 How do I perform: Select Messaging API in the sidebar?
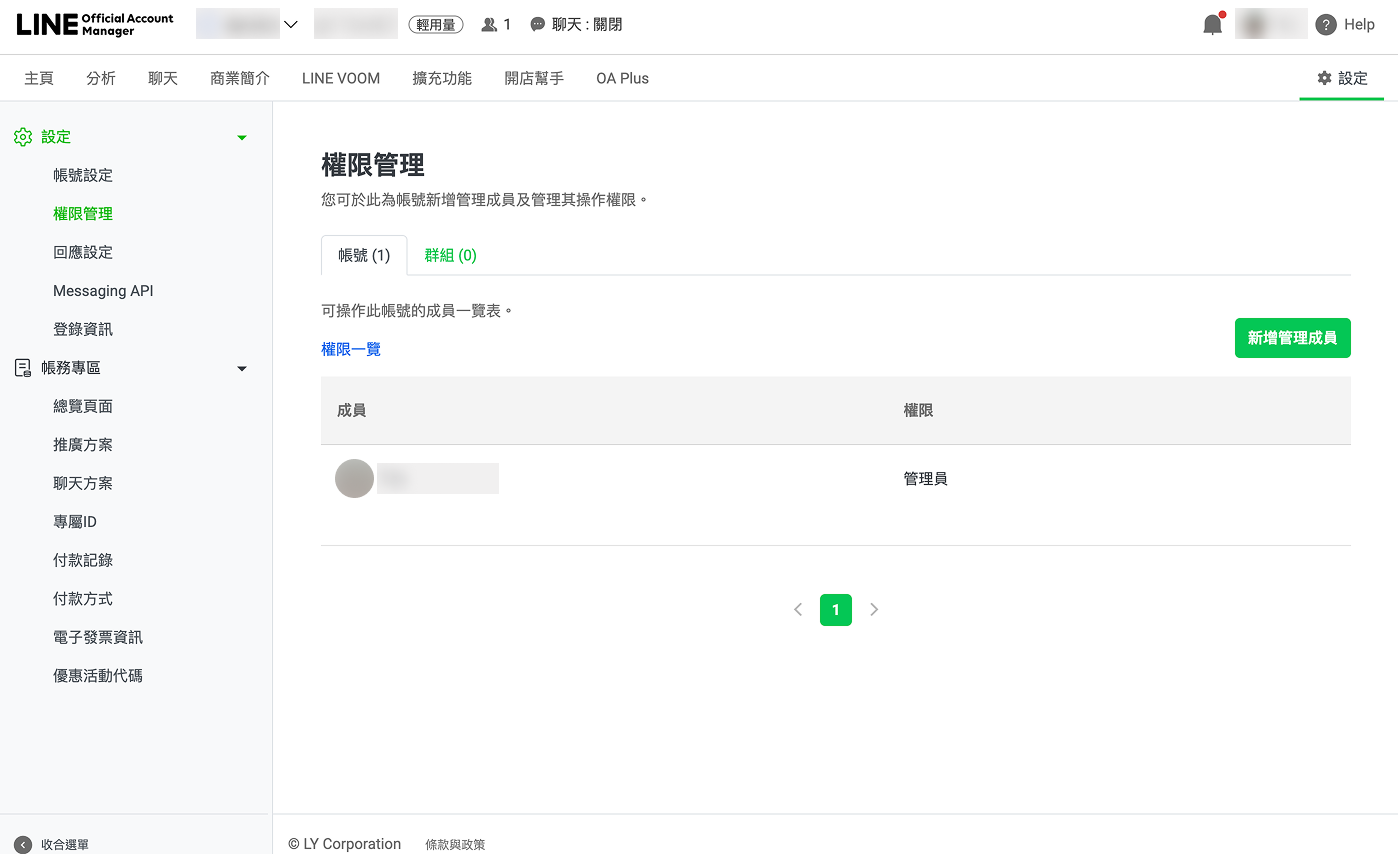point(103,291)
